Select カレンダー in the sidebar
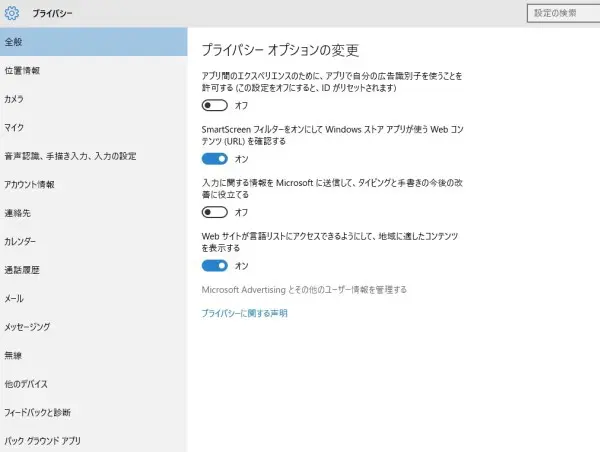 pyautogui.click(x=94, y=242)
